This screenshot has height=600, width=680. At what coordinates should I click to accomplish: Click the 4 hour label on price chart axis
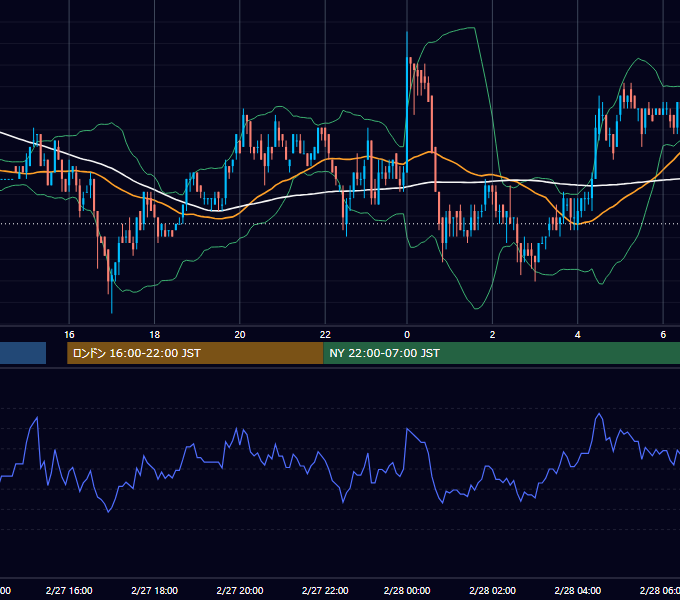click(578, 335)
